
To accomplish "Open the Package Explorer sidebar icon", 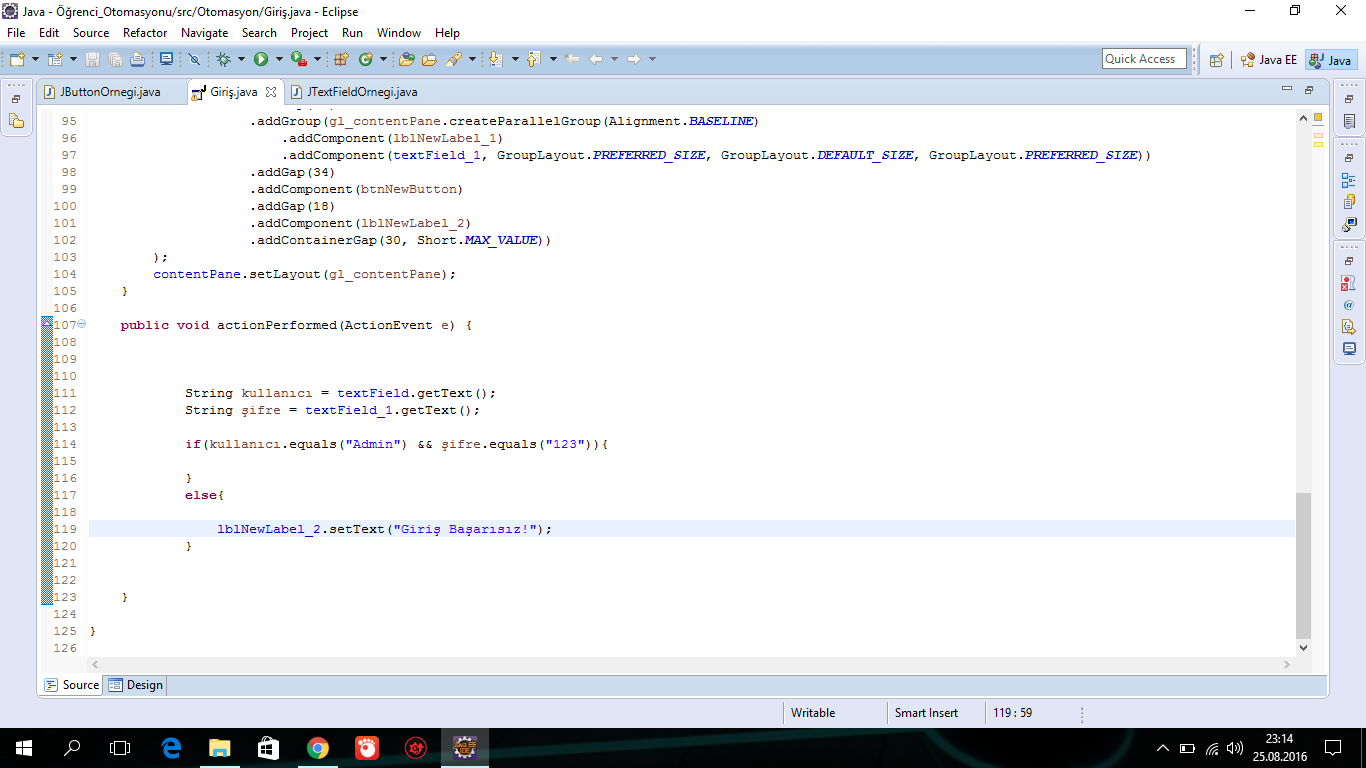I will [16, 121].
